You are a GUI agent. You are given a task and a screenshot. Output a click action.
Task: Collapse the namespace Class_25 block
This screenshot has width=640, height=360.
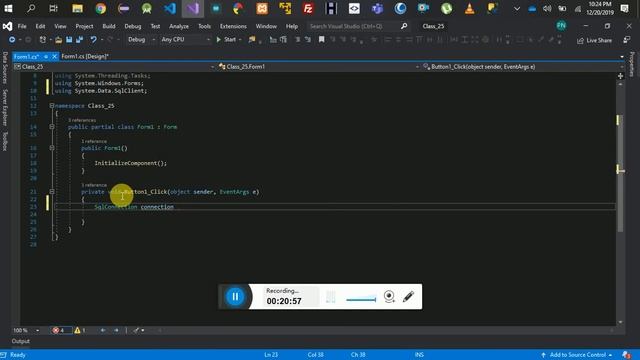(52, 106)
